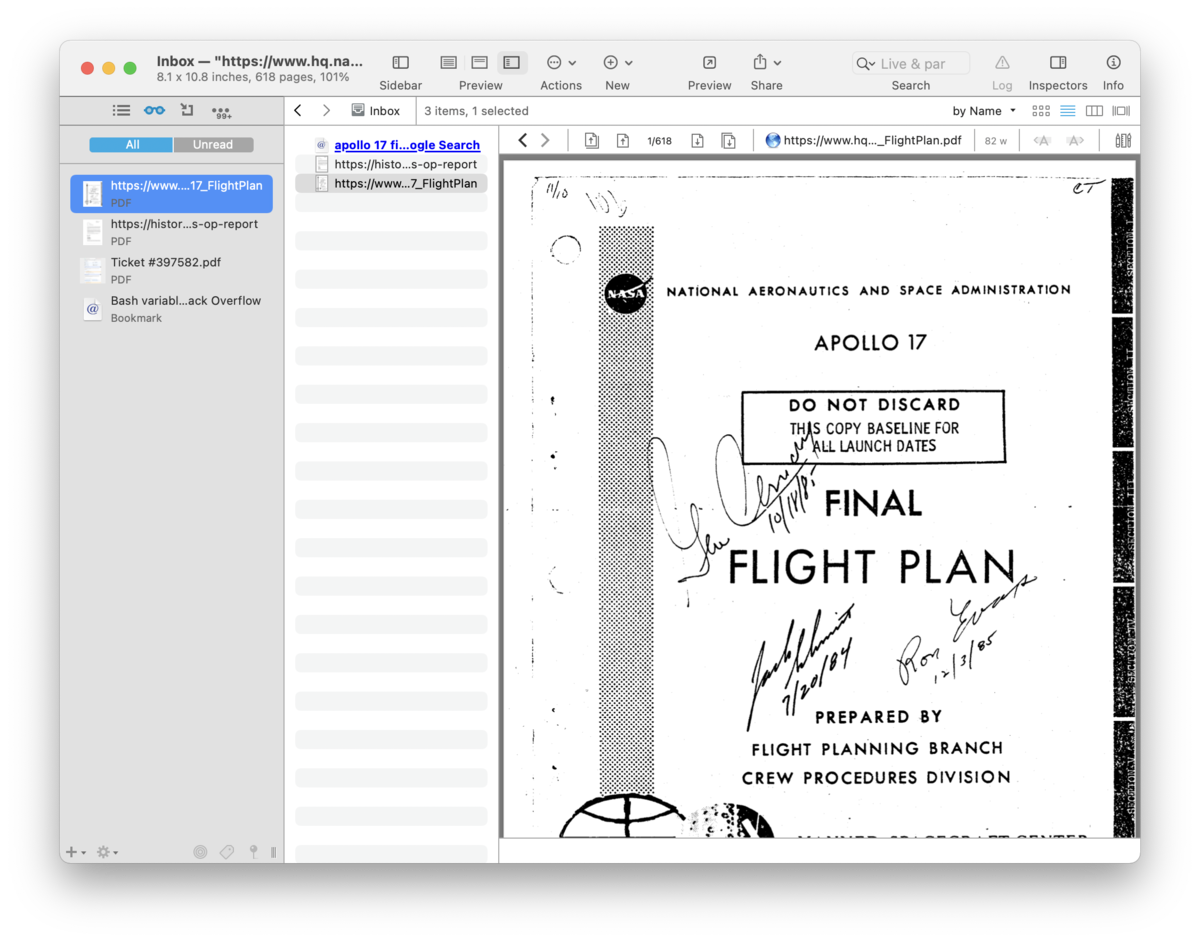Switch sidebar to import/extras icon
1200x942 pixels.
[x=187, y=110]
